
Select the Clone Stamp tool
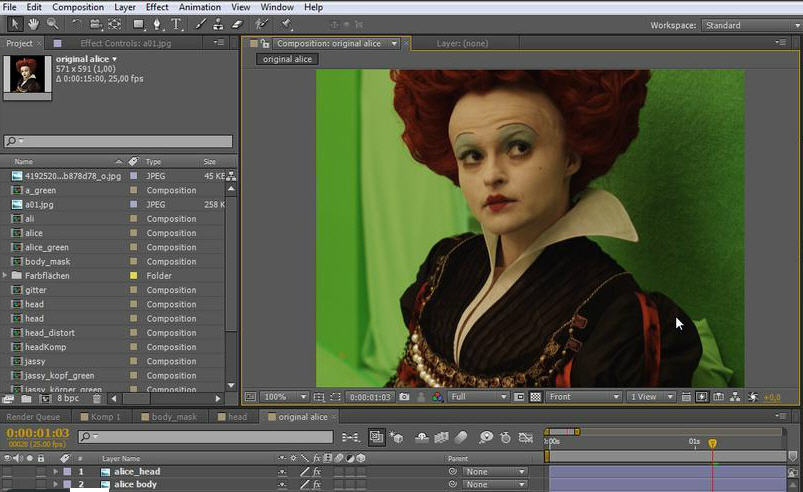(x=218, y=24)
